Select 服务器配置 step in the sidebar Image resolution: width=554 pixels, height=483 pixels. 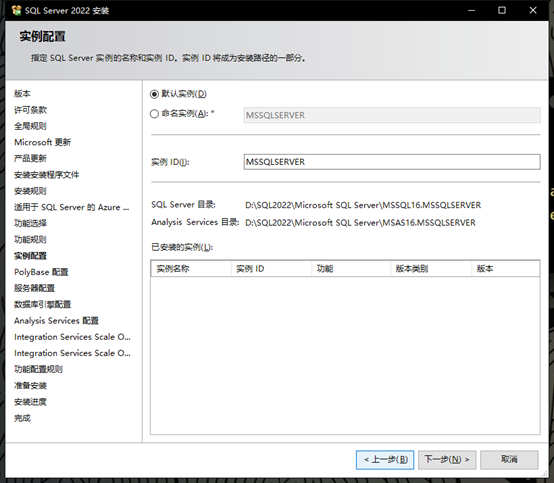[x=35, y=288]
